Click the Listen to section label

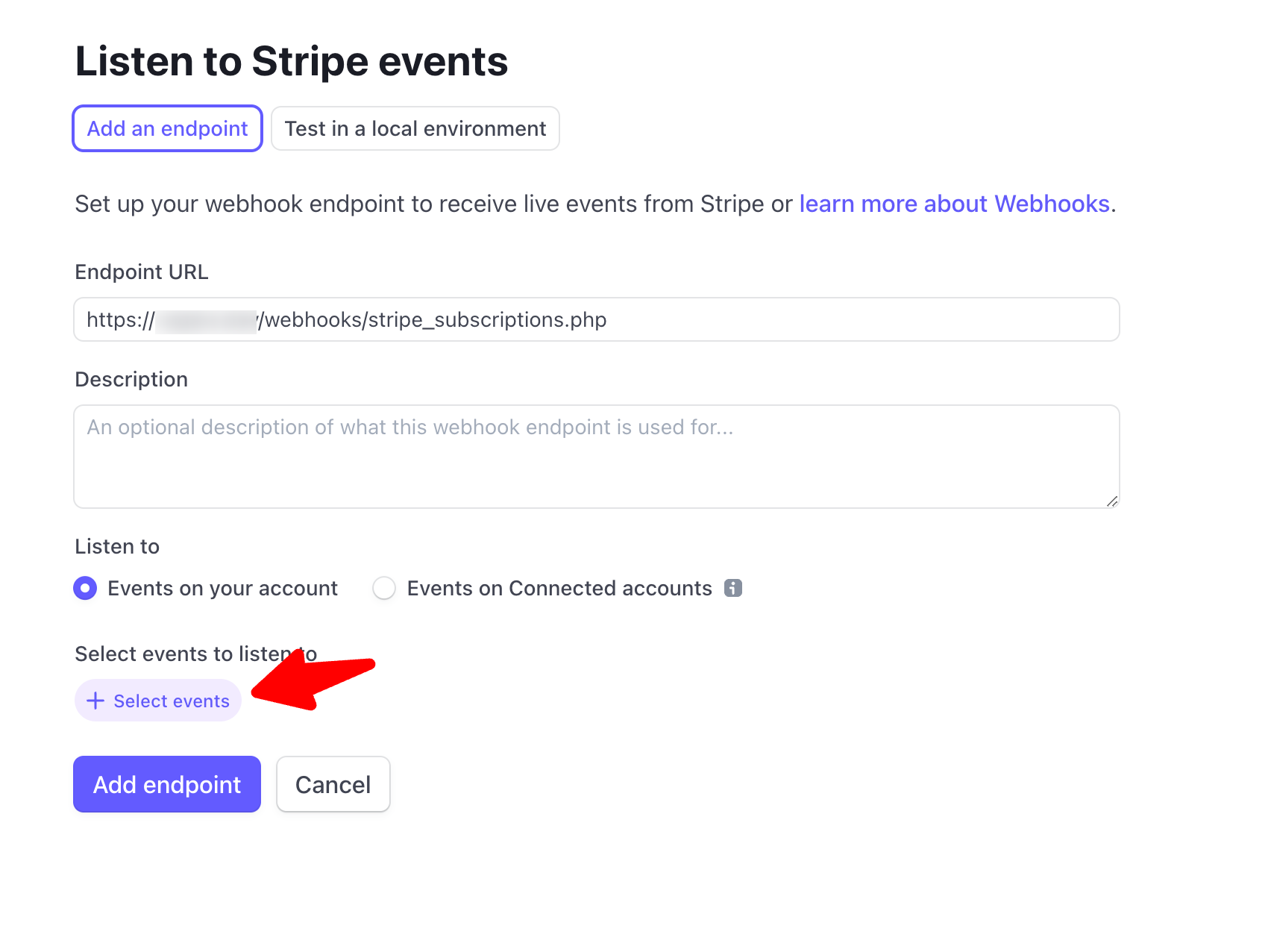tap(117, 547)
